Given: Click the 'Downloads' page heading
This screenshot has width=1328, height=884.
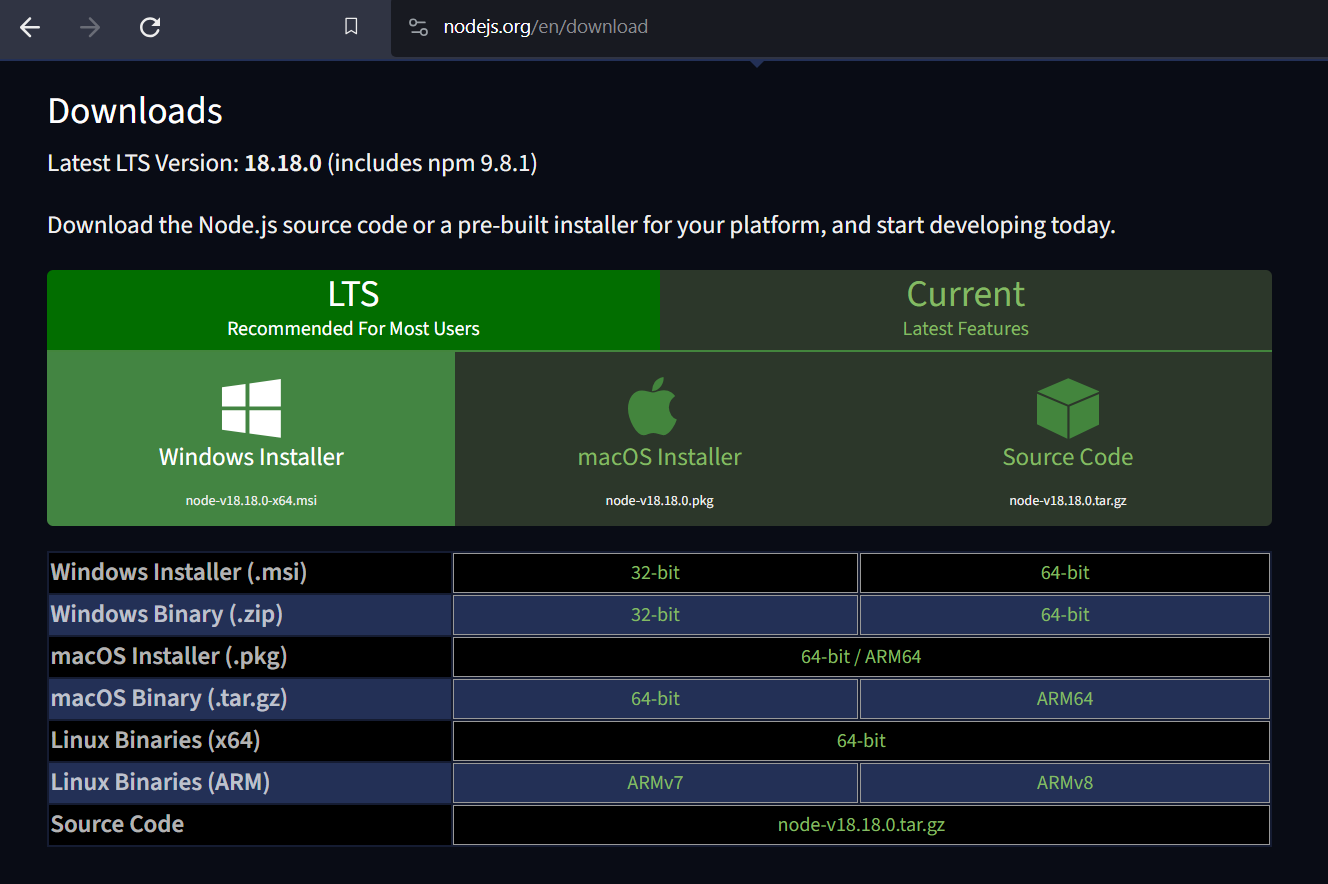Looking at the screenshot, I should click(x=135, y=110).
